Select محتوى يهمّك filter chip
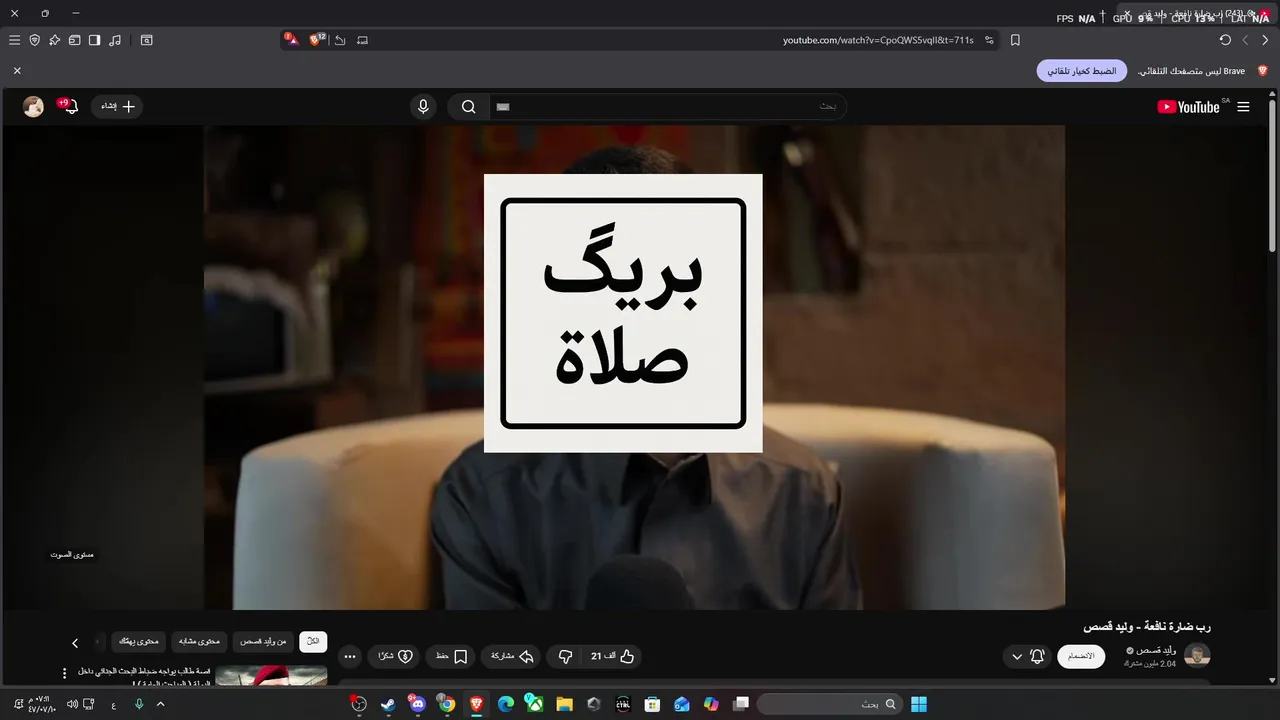1280x720 pixels. tap(139, 641)
